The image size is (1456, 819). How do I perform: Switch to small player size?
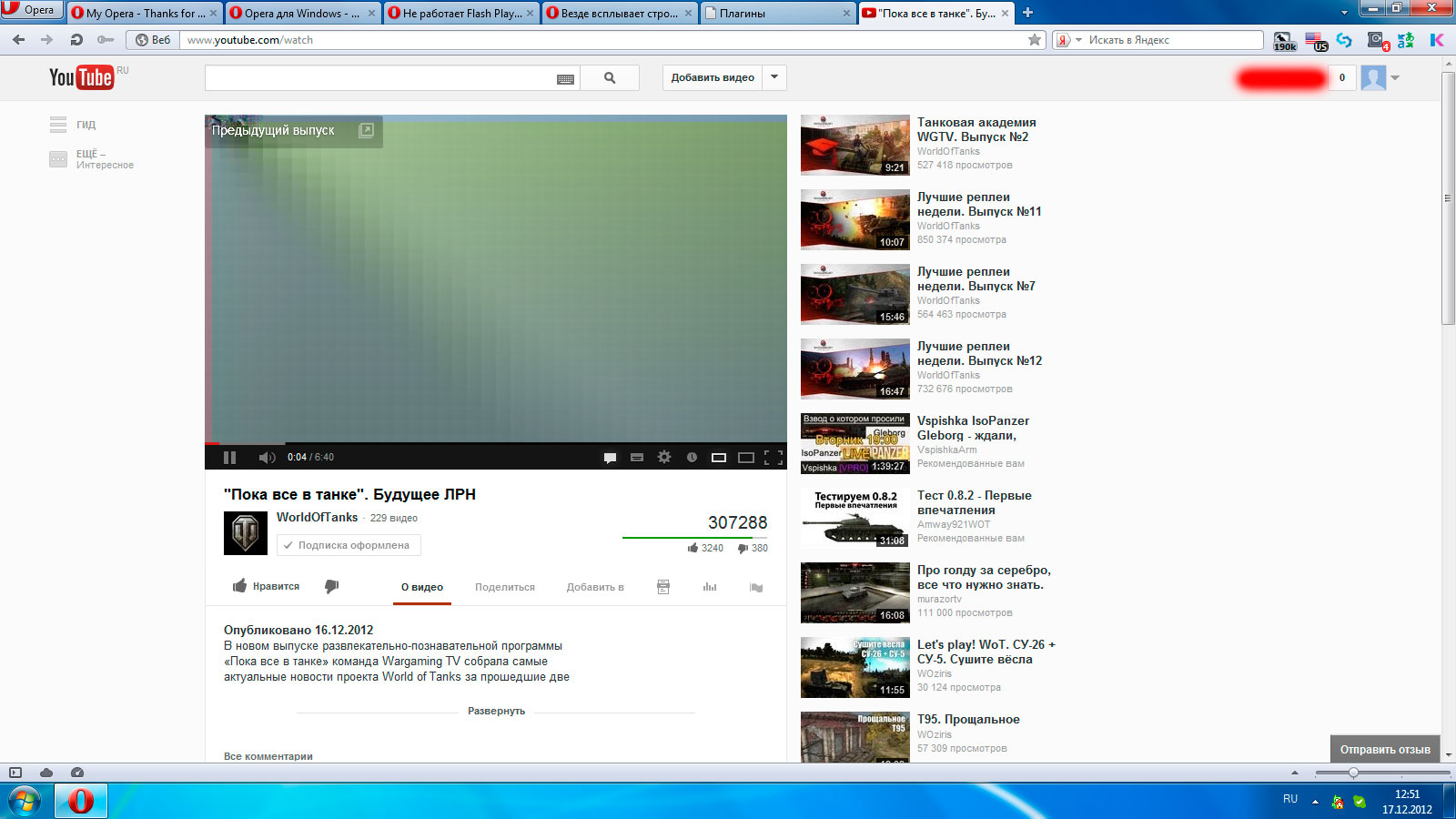pos(719,458)
